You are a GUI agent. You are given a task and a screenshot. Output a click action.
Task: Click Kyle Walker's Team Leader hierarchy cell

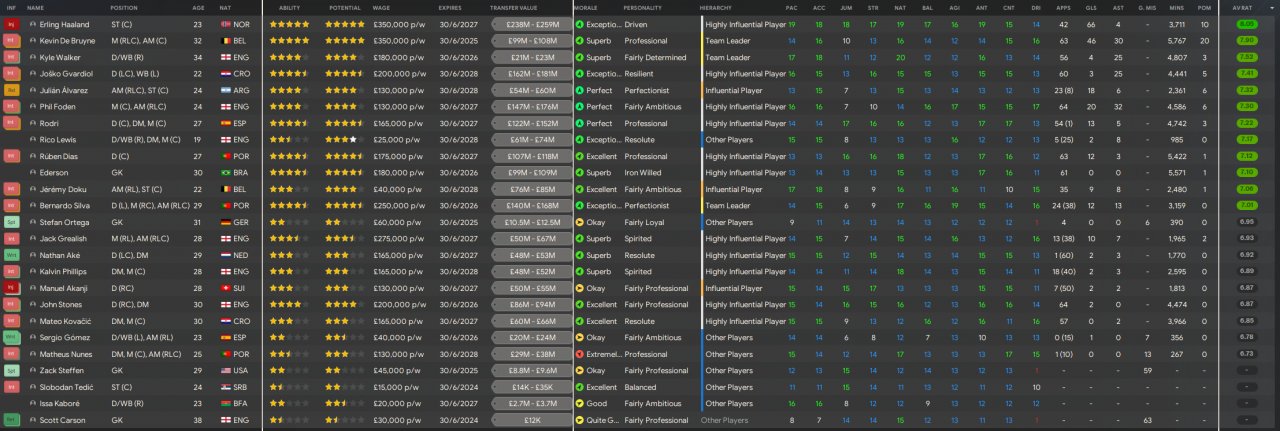pos(728,57)
